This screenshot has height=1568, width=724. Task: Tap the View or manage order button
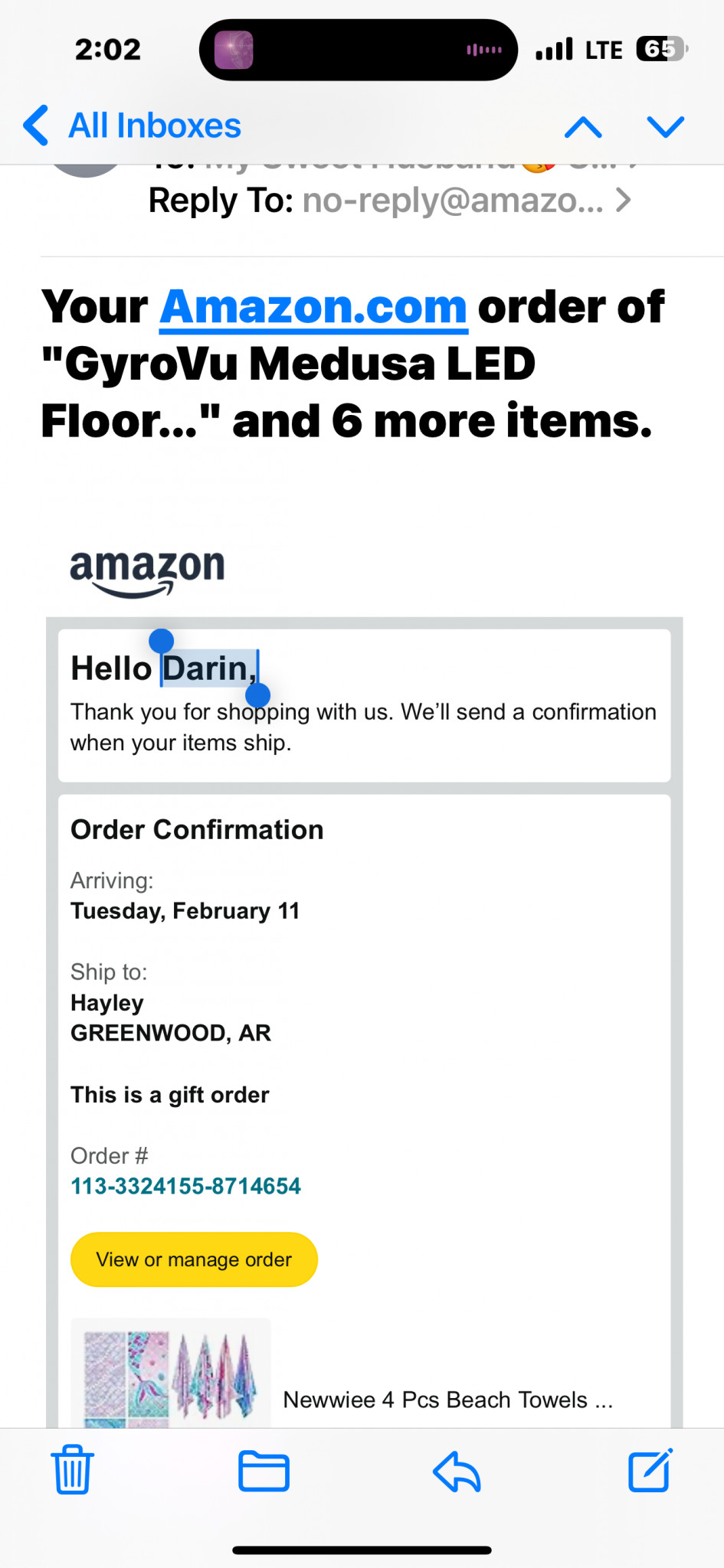pos(194,1259)
